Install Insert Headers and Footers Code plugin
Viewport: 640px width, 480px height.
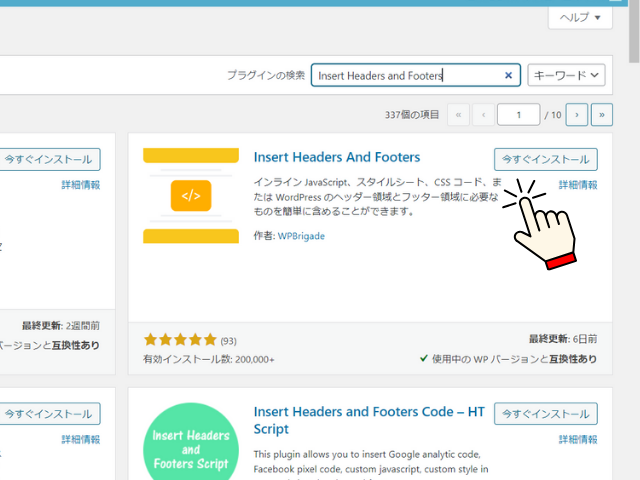tap(545, 413)
